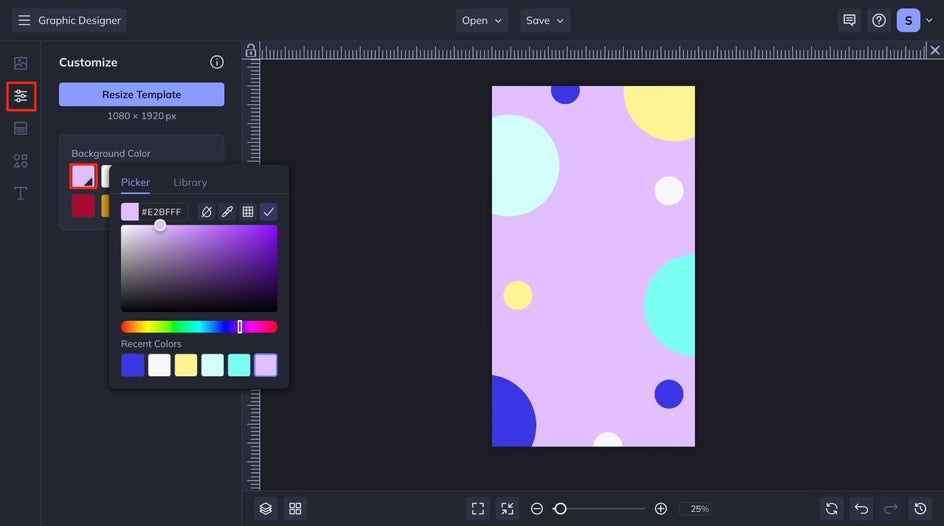Open the Graphics shapes panel icon

pos(20,161)
